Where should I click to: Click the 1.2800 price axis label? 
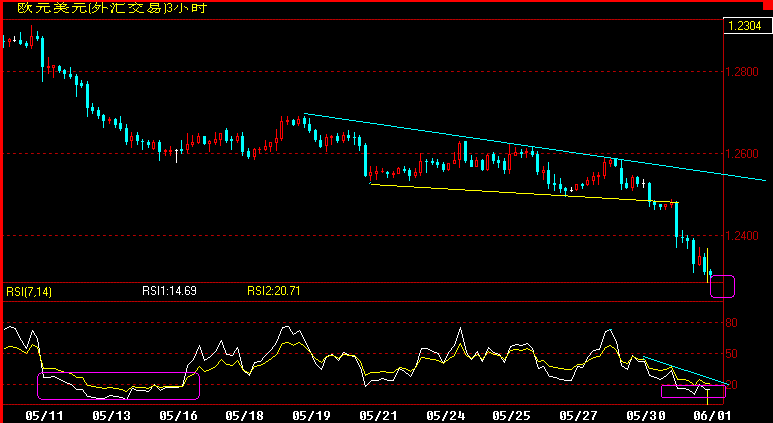(742, 71)
